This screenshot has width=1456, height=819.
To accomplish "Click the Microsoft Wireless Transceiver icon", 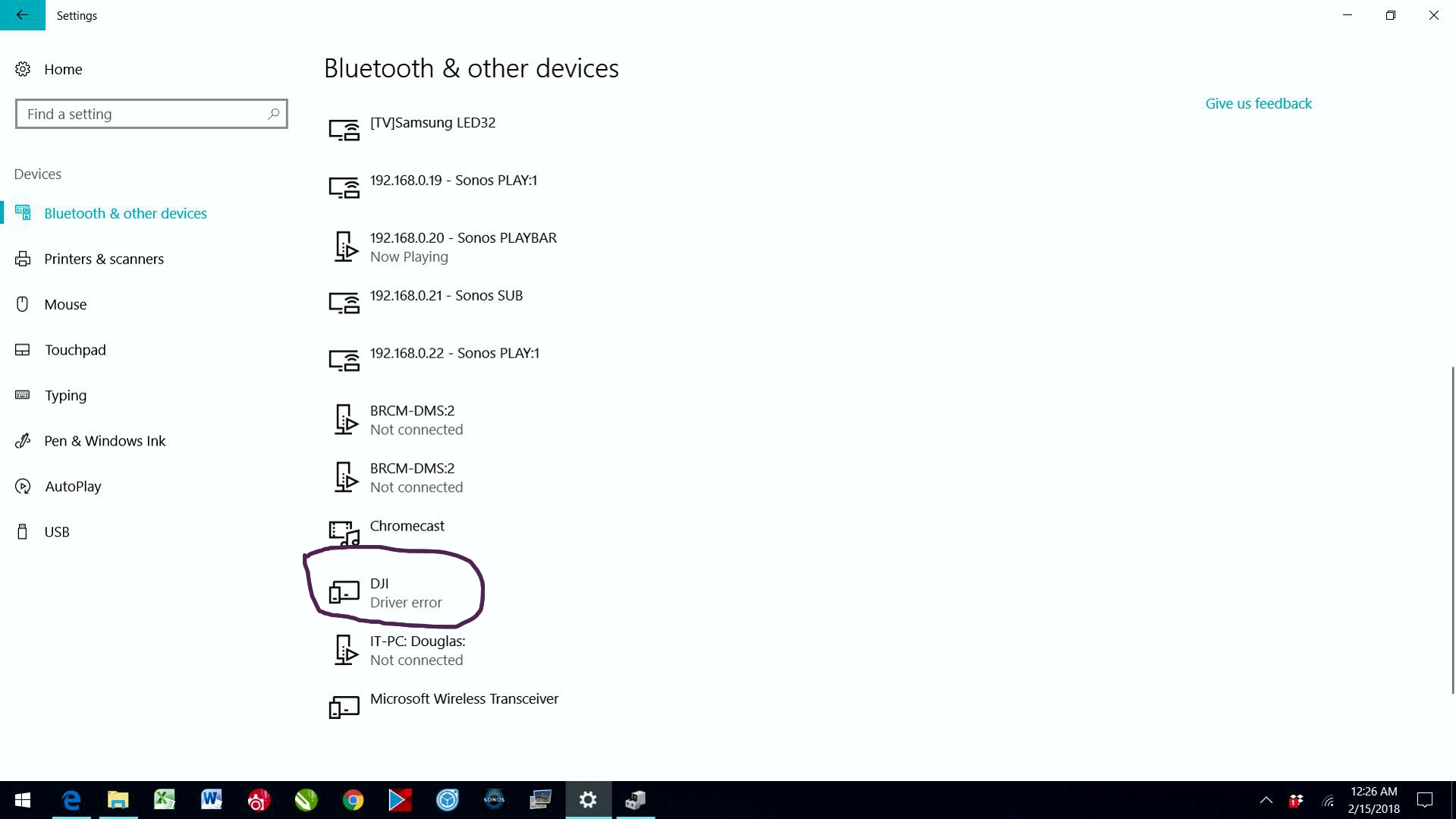I will pyautogui.click(x=344, y=707).
